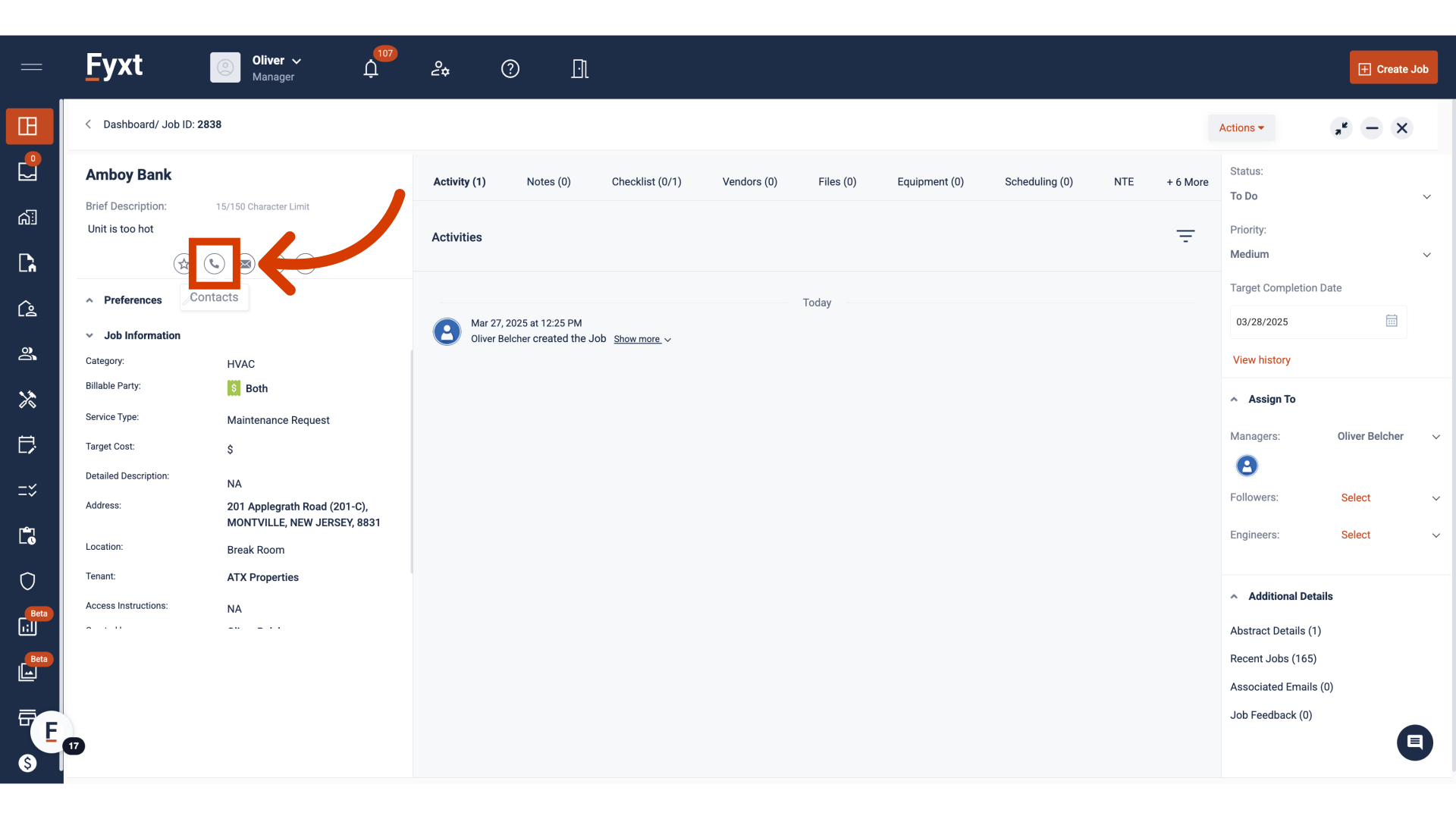The image size is (1456, 819).
Task: Click the help question mark icon
Action: pos(510,69)
